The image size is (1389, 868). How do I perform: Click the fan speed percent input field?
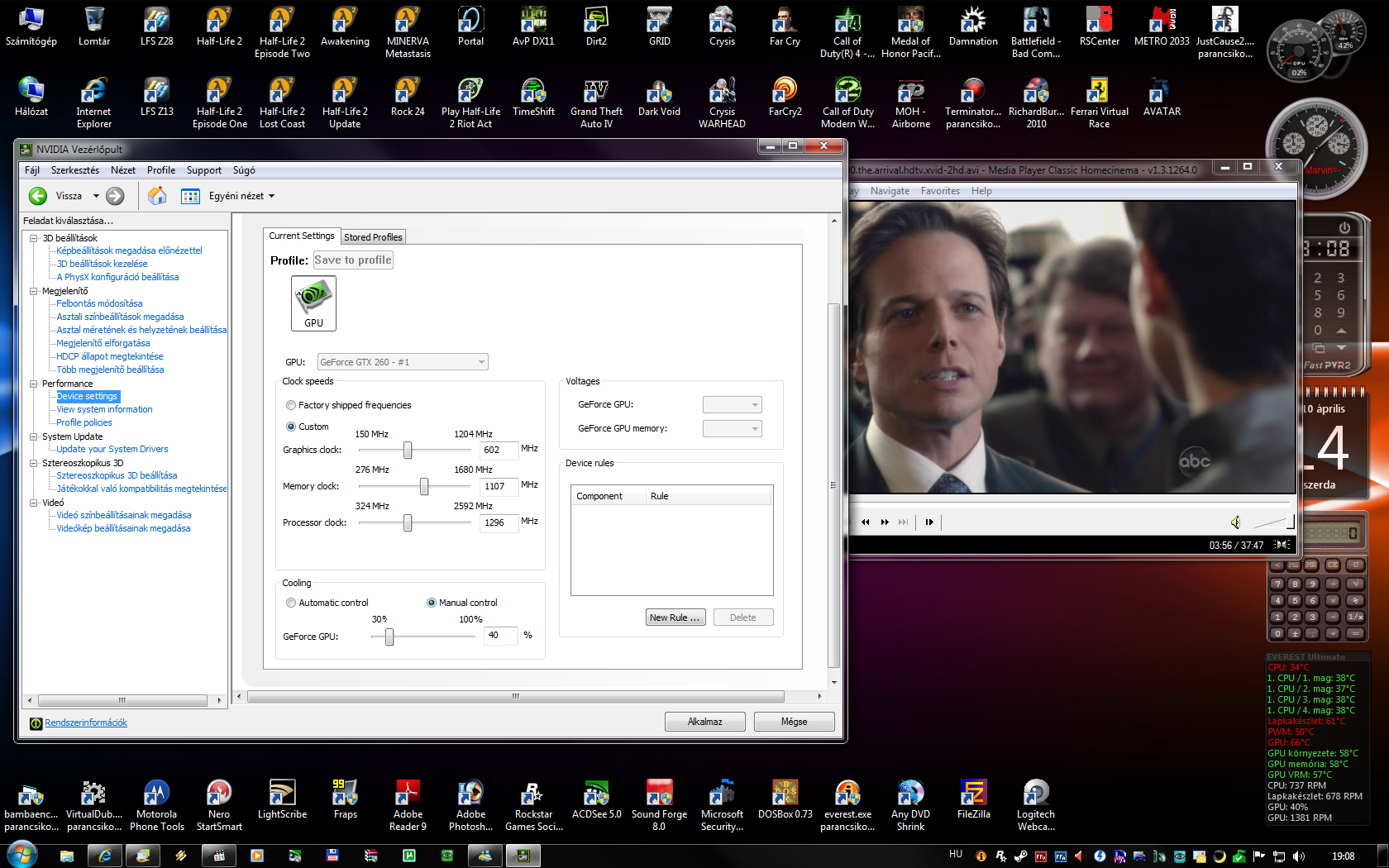coord(501,636)
